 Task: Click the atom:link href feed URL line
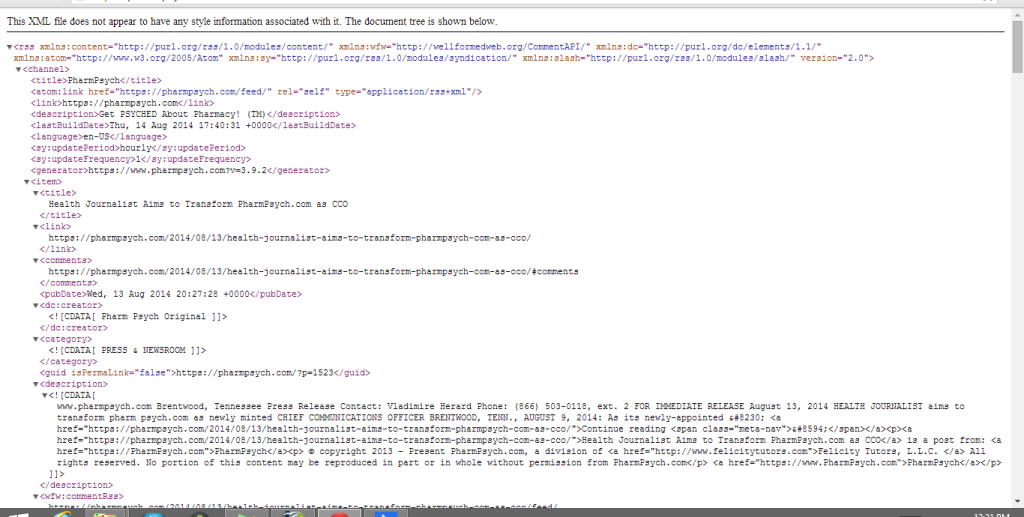(256, 92)
